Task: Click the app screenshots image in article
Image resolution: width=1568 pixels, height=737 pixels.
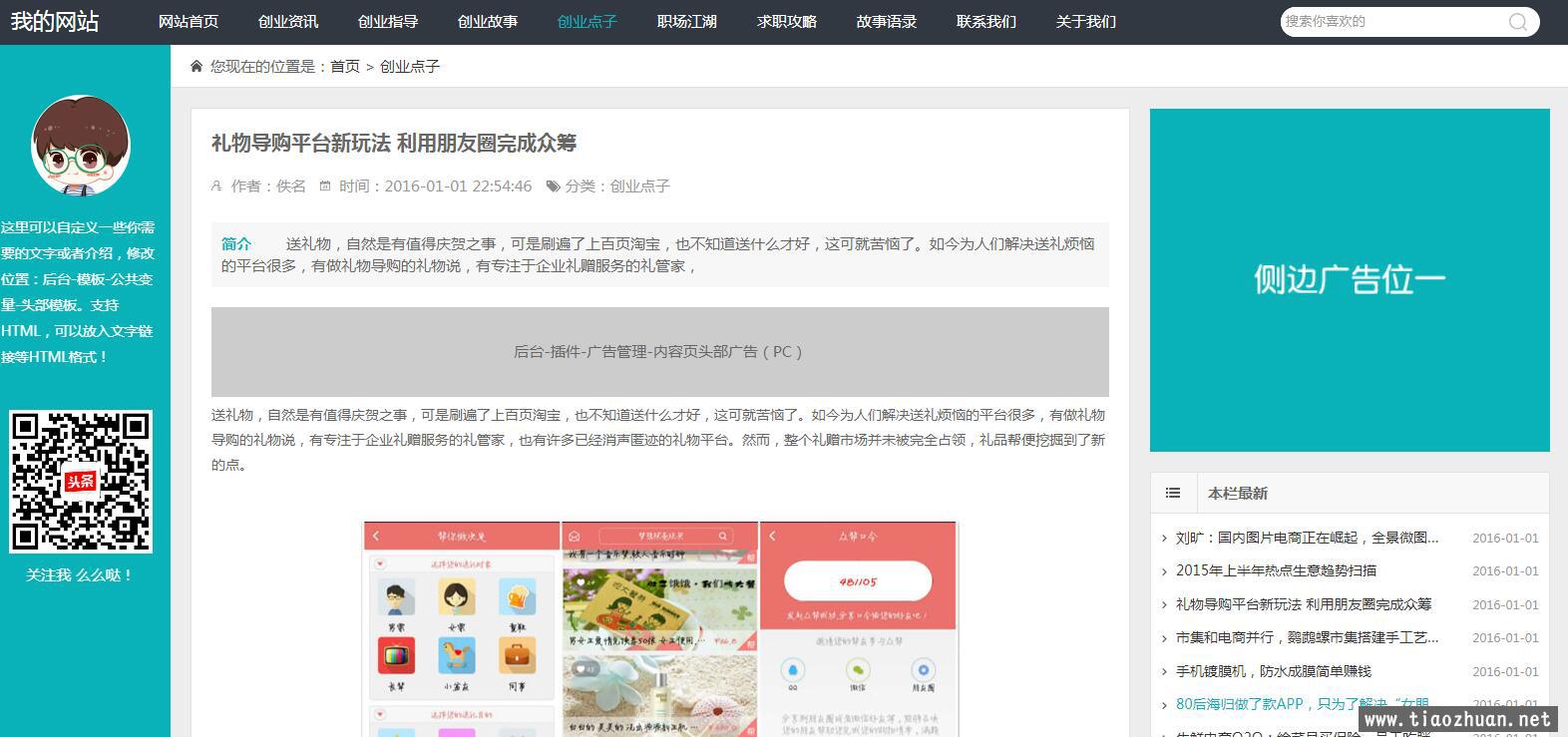Action: coord(660,628)
